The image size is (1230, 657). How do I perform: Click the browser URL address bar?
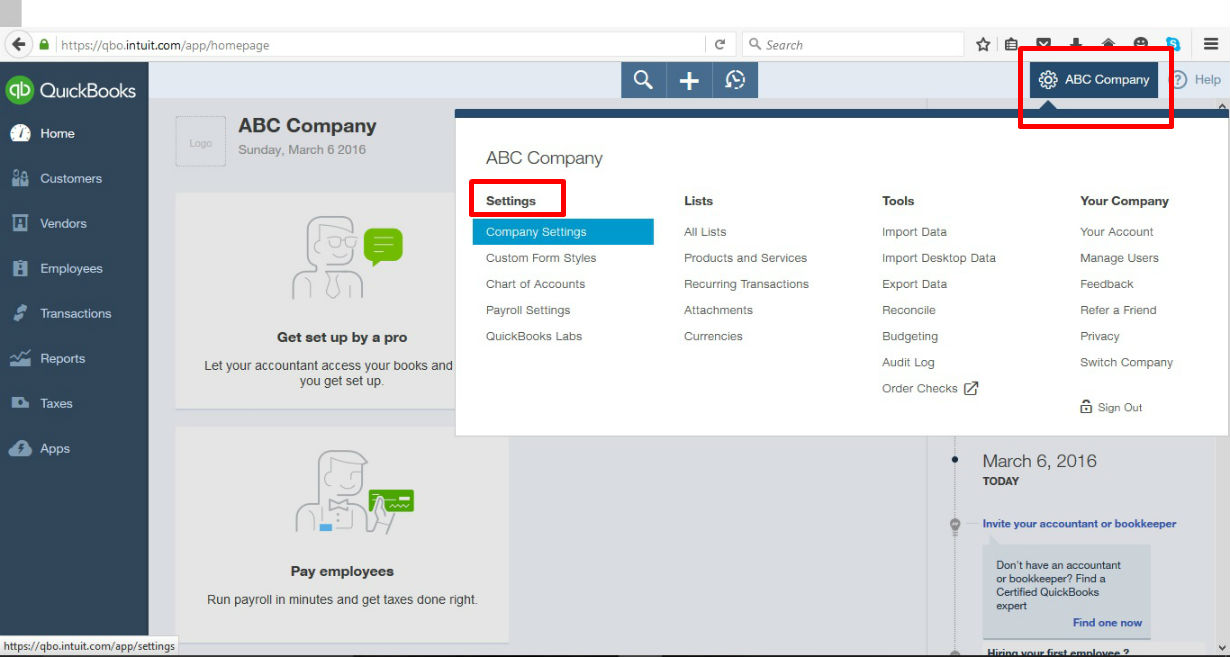[x=380, y=45]
